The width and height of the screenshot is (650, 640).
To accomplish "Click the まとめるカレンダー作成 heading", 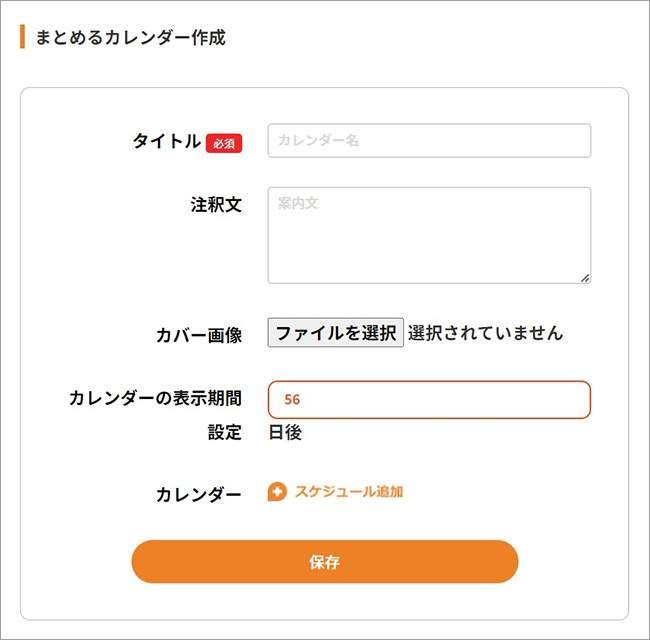I will coord(130,38).
